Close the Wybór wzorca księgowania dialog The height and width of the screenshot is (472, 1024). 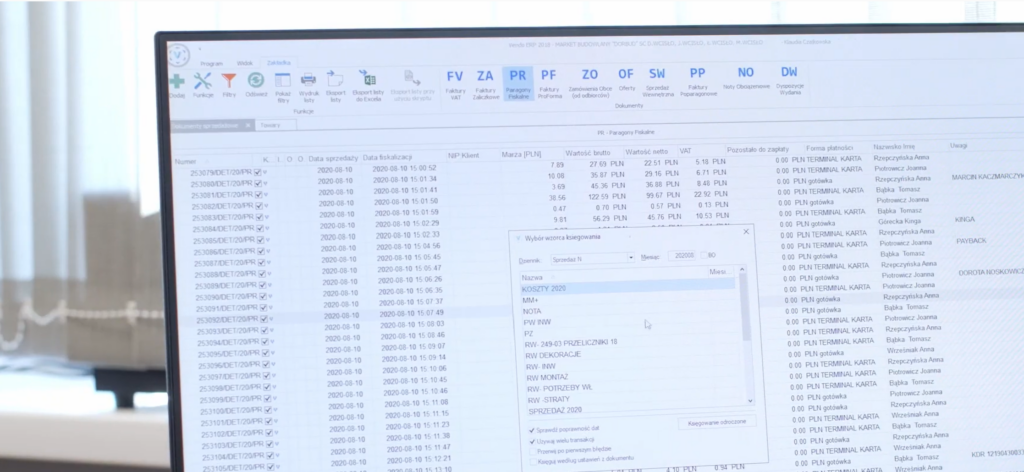[746, 231]
